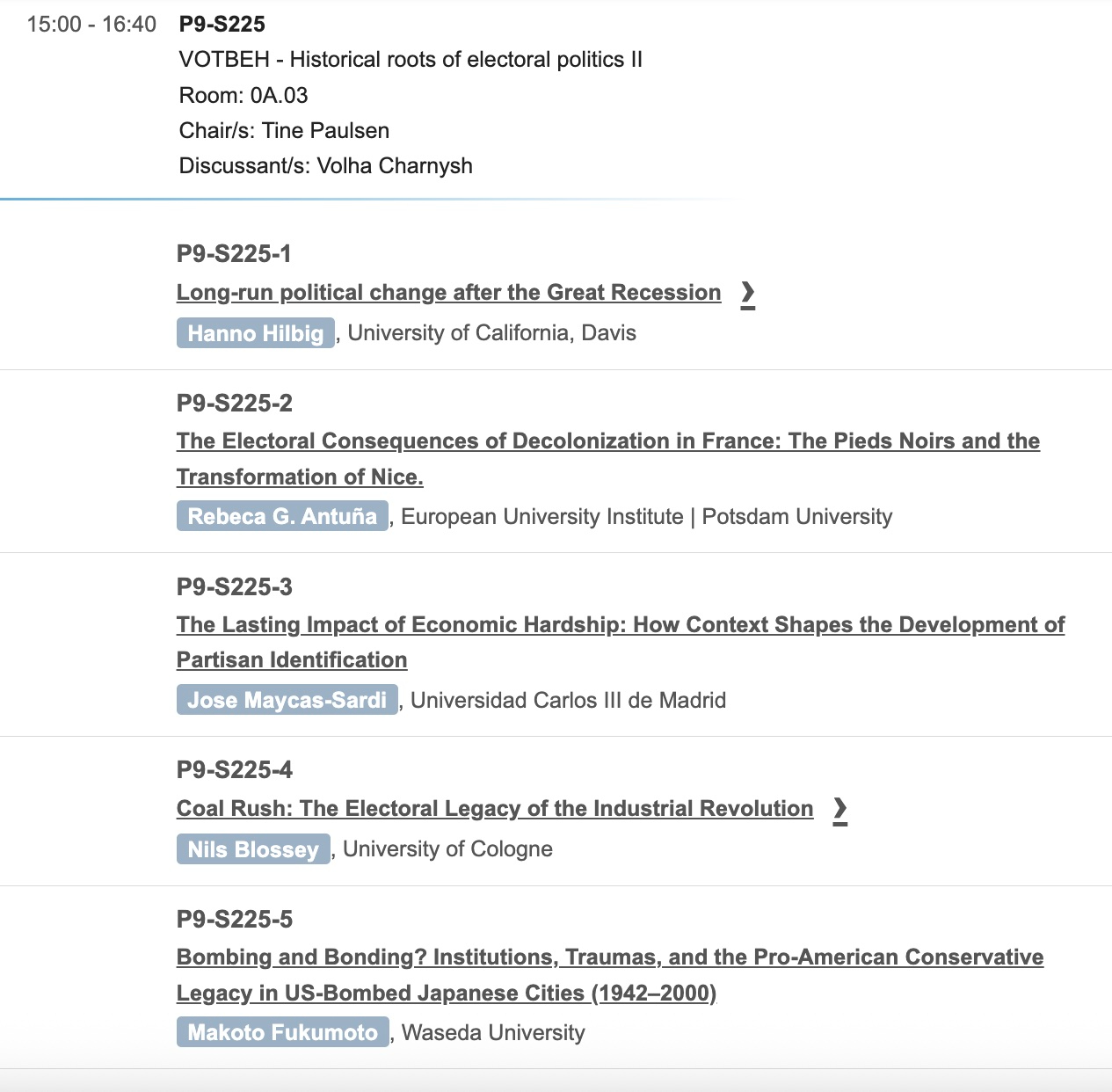Expand the Coal Rush paper chevron
1112x1092 pixels.
(x=839, y=810)
